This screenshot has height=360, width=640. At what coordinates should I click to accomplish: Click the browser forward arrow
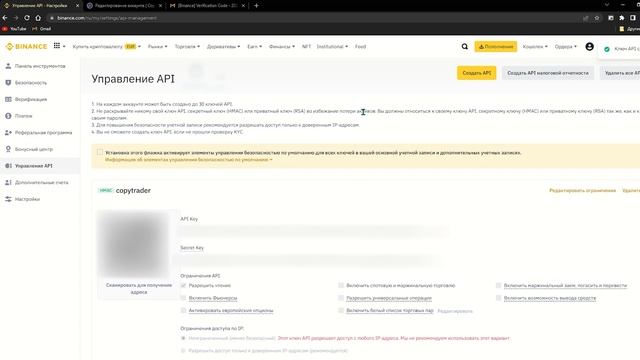[16, 18]
